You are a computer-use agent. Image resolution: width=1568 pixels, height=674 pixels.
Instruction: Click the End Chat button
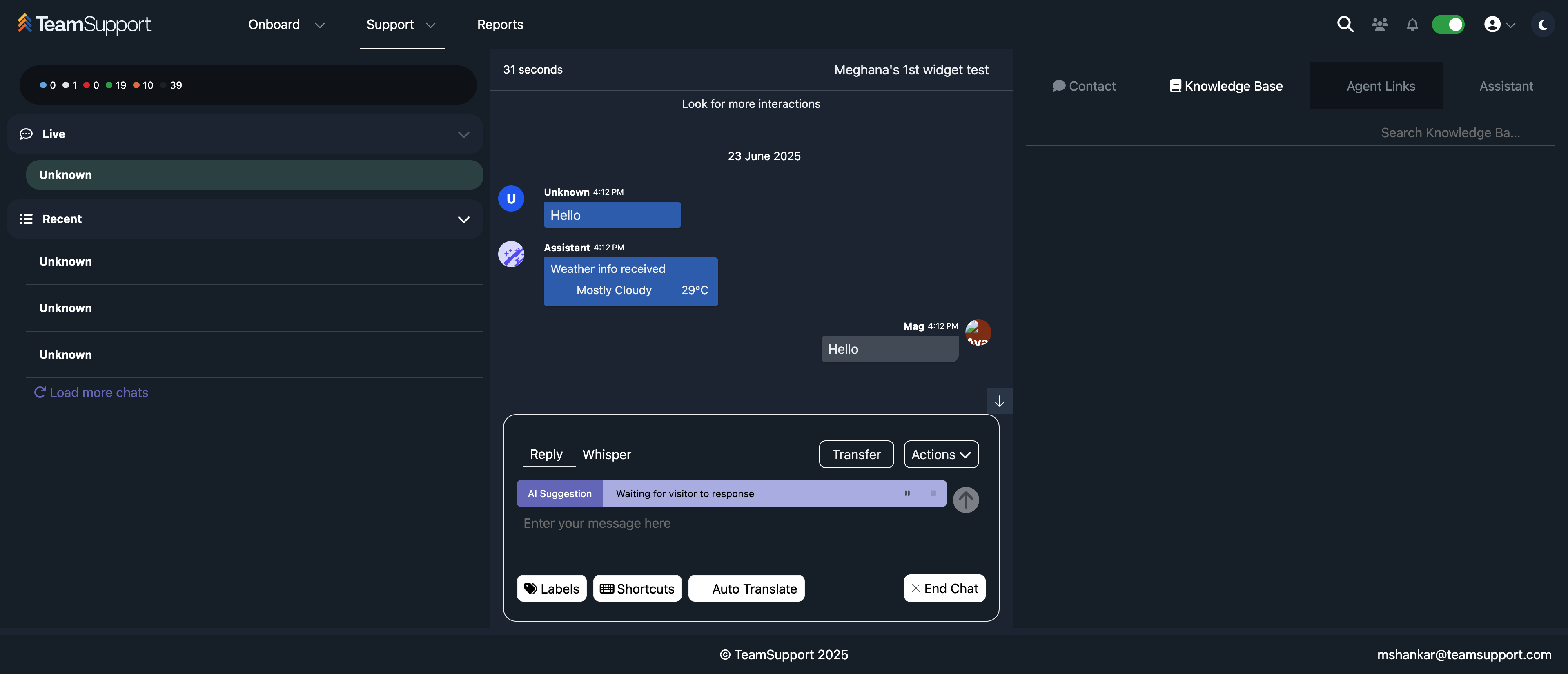[x=944, y=588]
